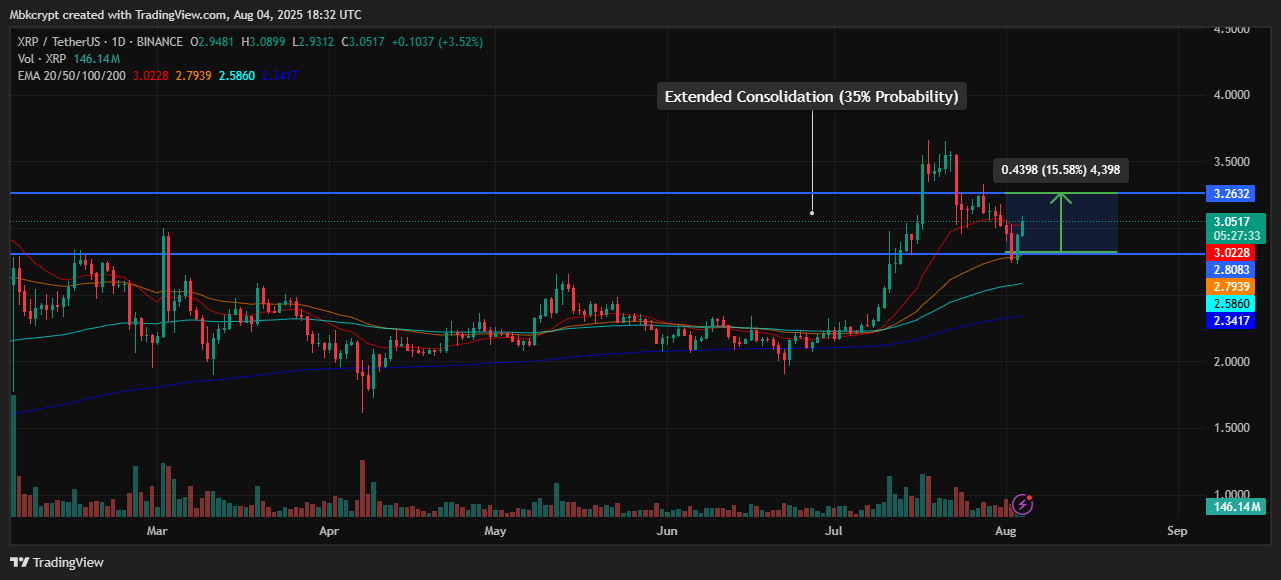Click the Aug label on time axis
The image size is (1281, 580).
coord(1006,531)
